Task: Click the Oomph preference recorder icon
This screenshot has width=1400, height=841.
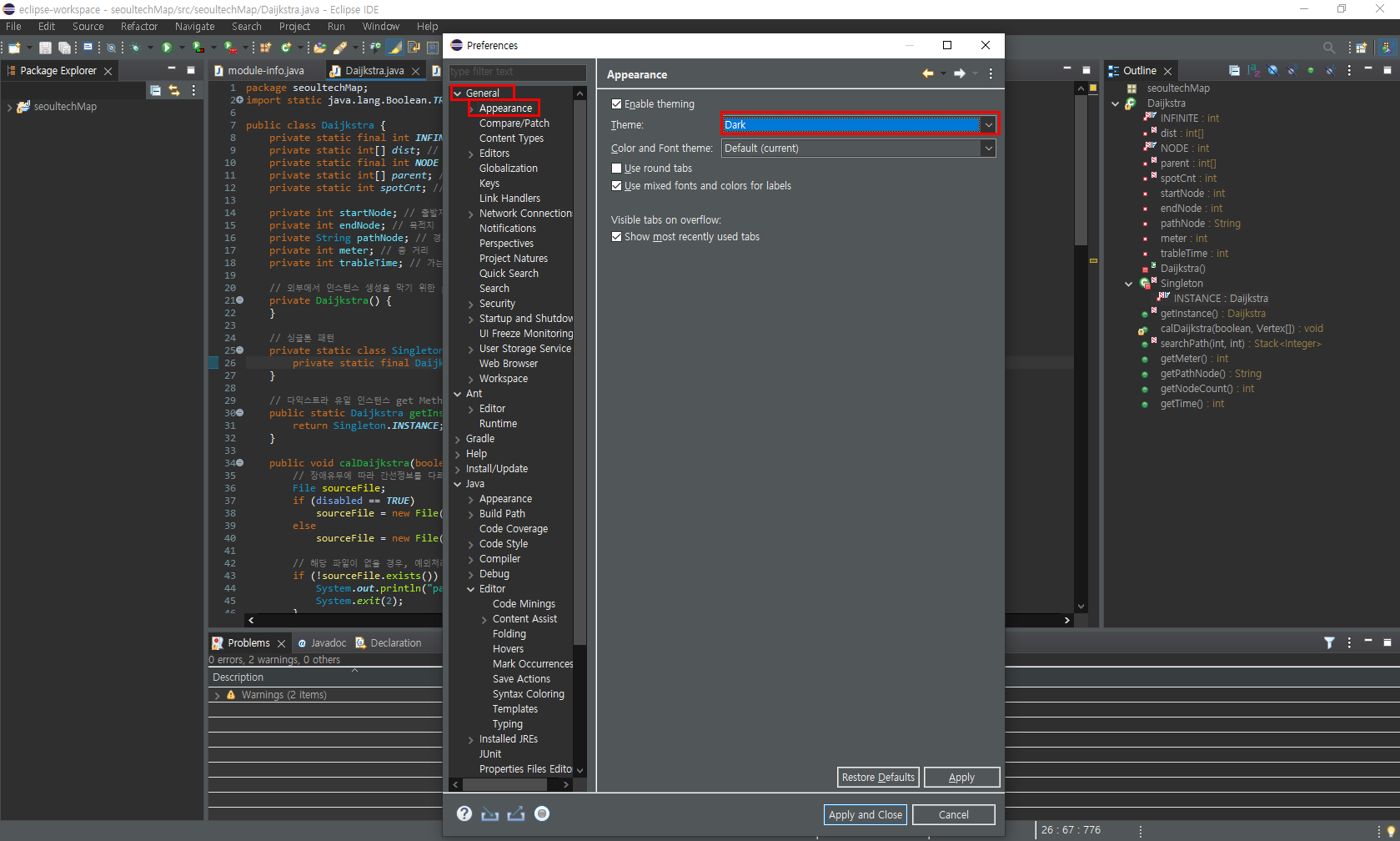Action: [x=542, y=813]
